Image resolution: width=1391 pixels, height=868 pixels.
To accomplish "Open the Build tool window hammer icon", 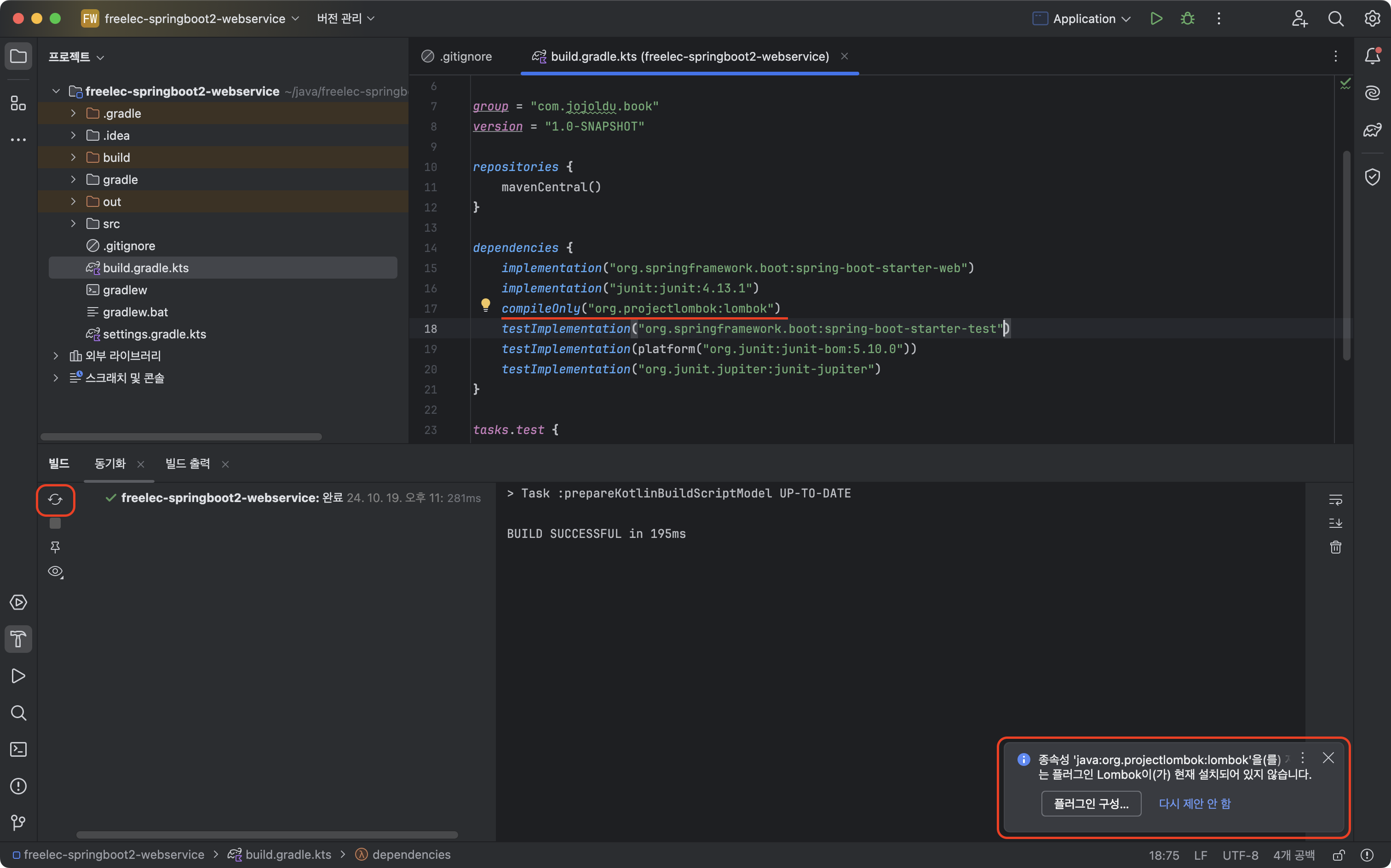I will (x=18, y=639).
